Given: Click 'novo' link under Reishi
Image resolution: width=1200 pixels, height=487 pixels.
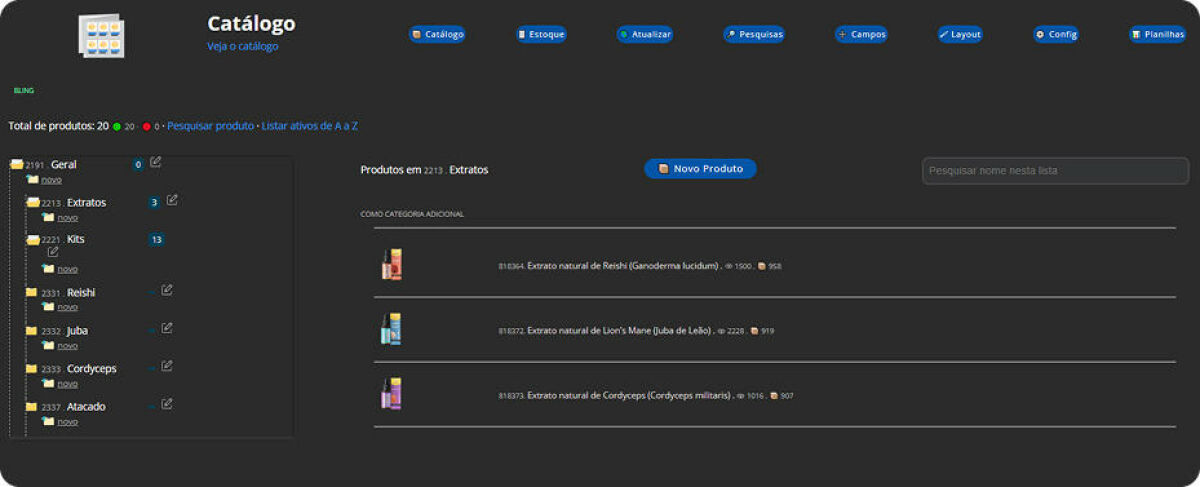Looking at the screenshot, I should pos(67,307).
